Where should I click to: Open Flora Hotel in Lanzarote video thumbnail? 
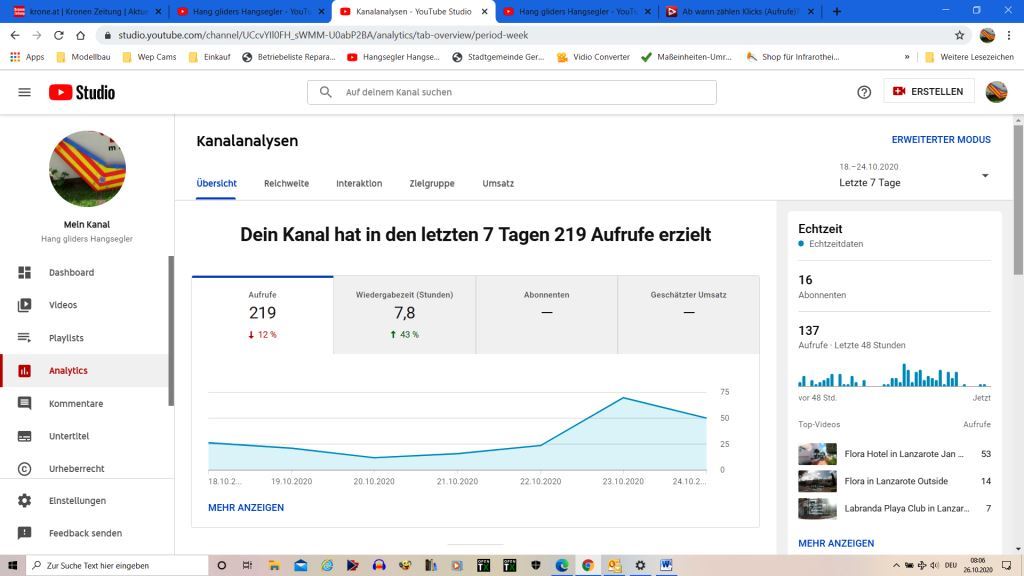[x=817, y=454]
